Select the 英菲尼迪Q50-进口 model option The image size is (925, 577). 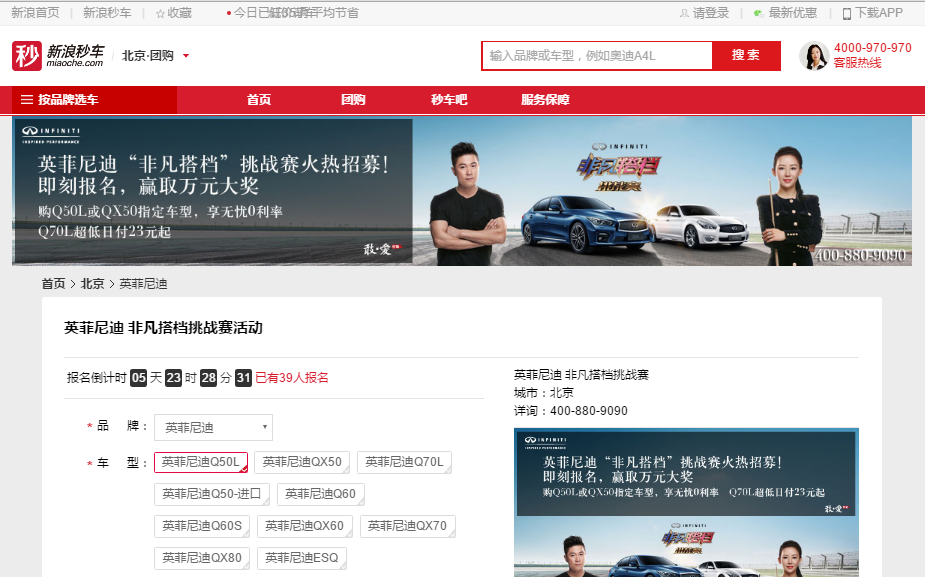[212, 494]
